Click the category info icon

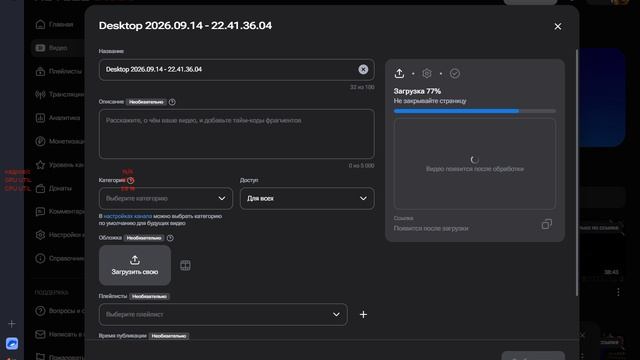[x=131, y=180]
